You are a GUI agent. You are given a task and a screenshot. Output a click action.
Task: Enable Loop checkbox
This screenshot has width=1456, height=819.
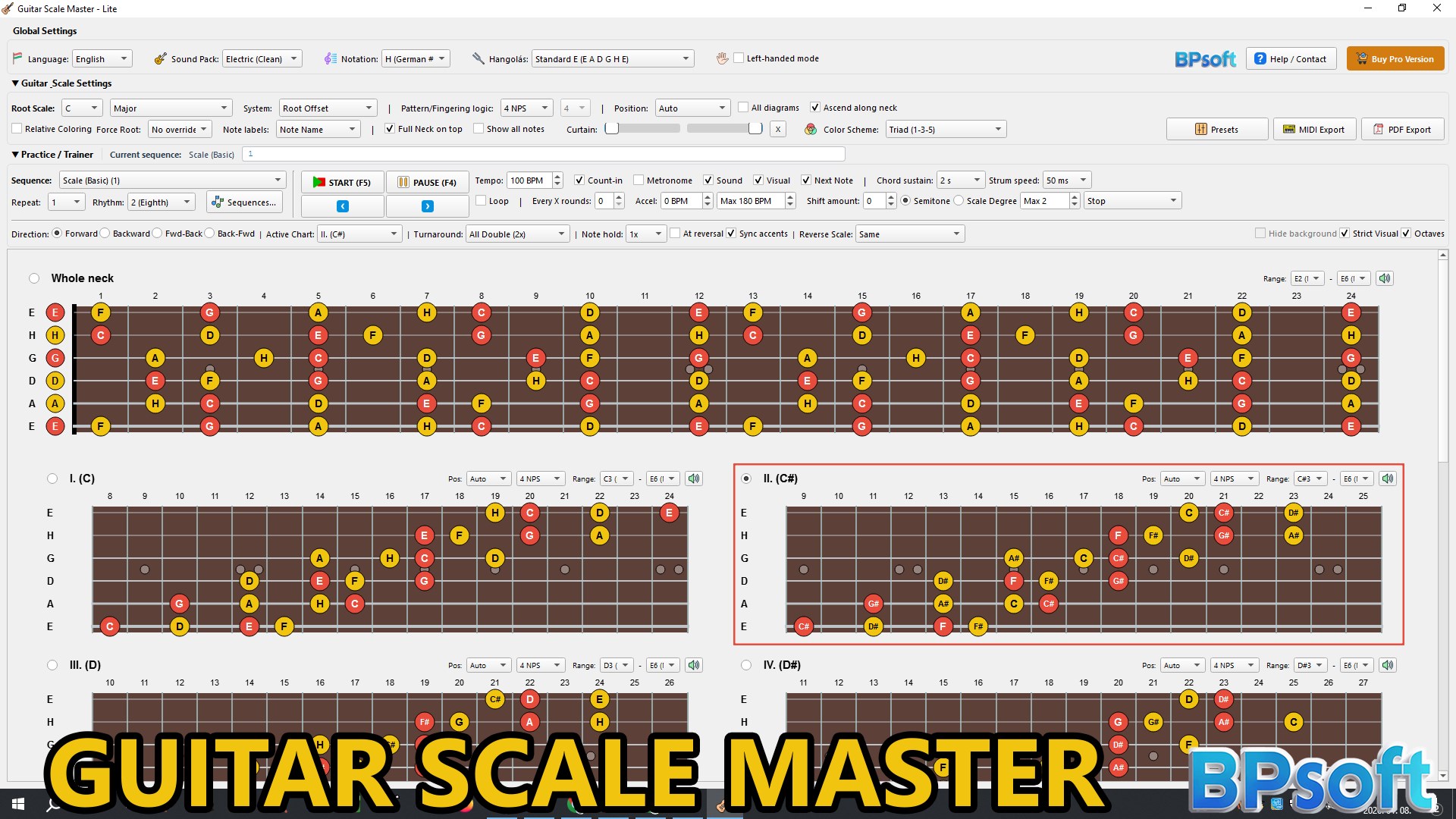click(481, 201)
